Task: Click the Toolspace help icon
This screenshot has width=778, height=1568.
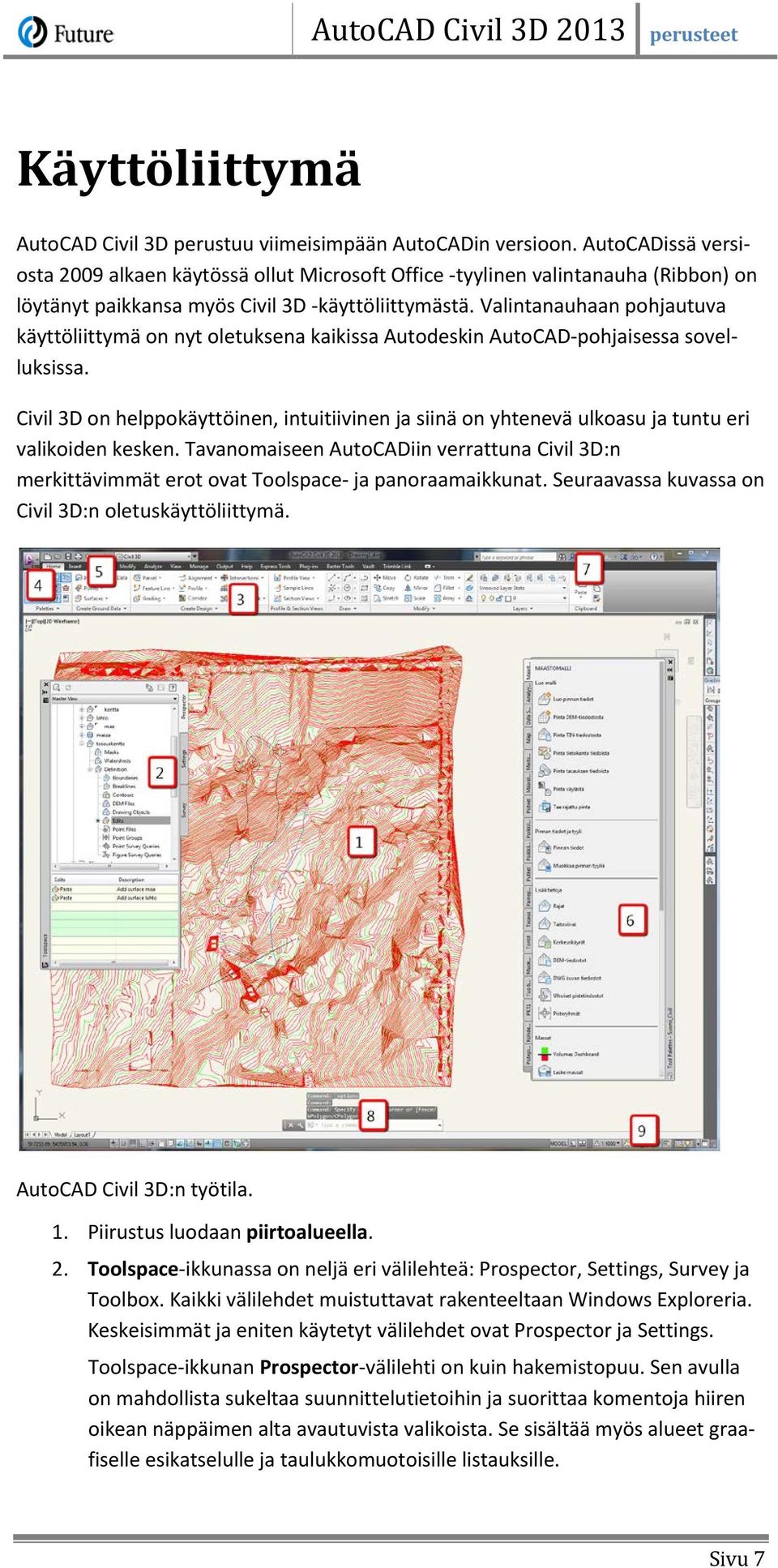Action: [x=172, y=688]
